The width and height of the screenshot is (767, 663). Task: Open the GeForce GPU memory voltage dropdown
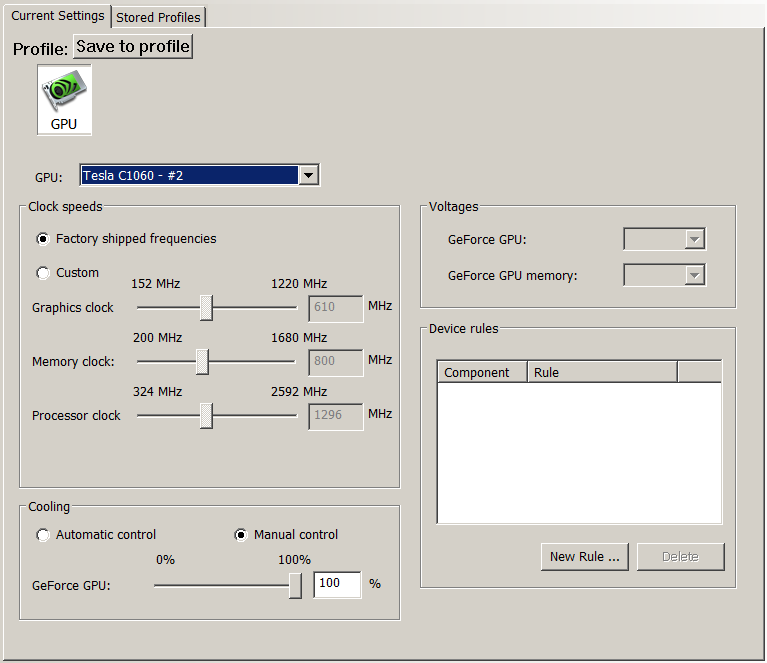pyautogui.click(x=664, y=275)
